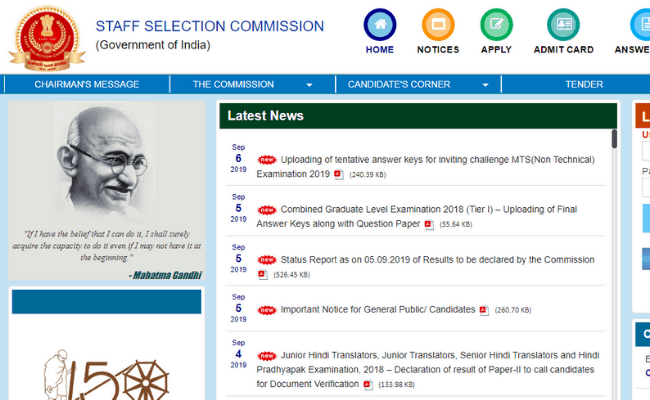This screenshot has width=650, height=400.
Task: Click the partially visible Answer Key icon
Action: pyautogui.click(x=636, y=24)
